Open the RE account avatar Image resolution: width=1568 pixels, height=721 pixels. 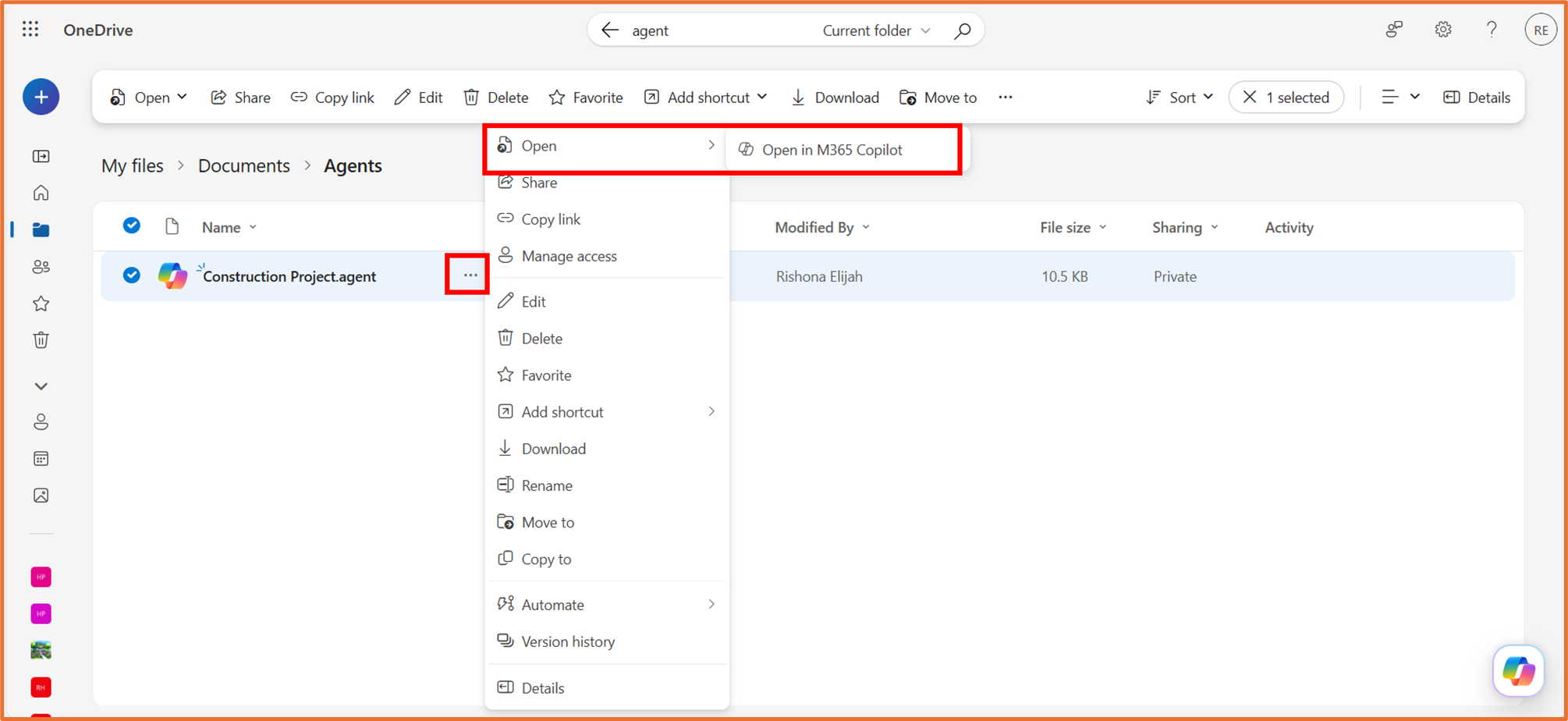(1541, 30)
